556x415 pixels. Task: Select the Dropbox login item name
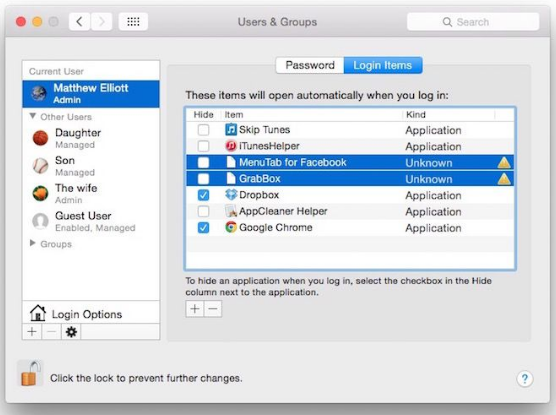[259, 195]
